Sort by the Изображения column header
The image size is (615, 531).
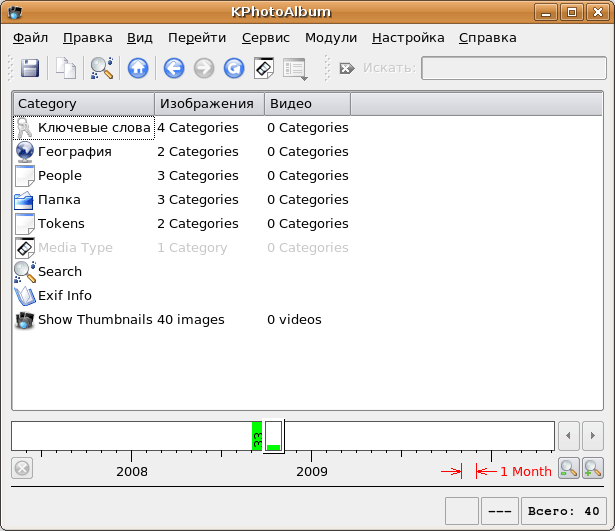209,104
